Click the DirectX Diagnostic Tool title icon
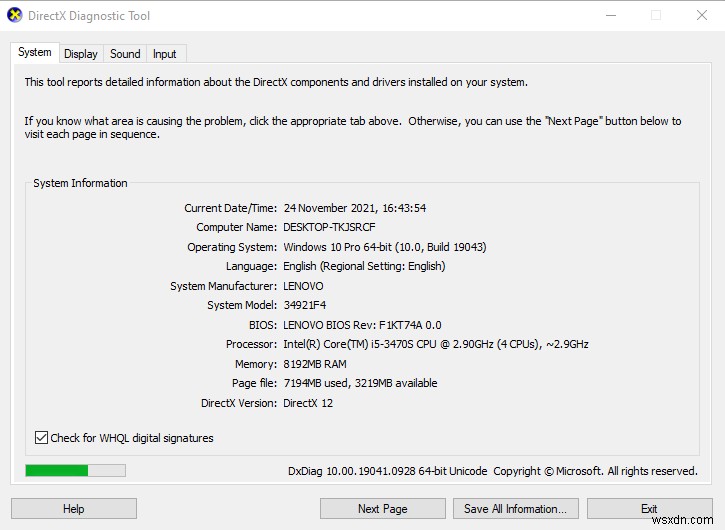The width and height of the screenshot is (725, 530). [15, 15]
